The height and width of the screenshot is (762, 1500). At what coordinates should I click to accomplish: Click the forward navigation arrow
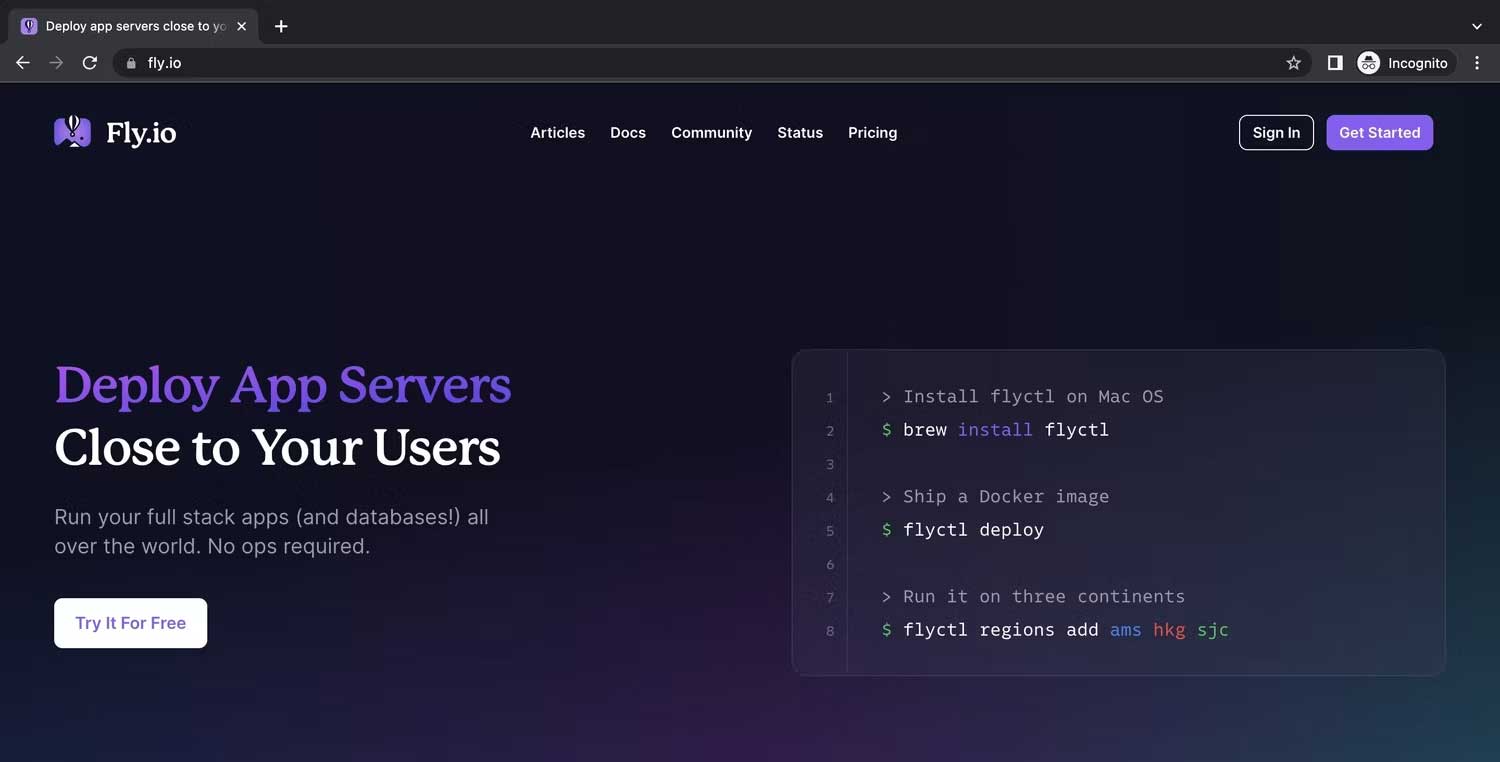(x=56, y=62)
